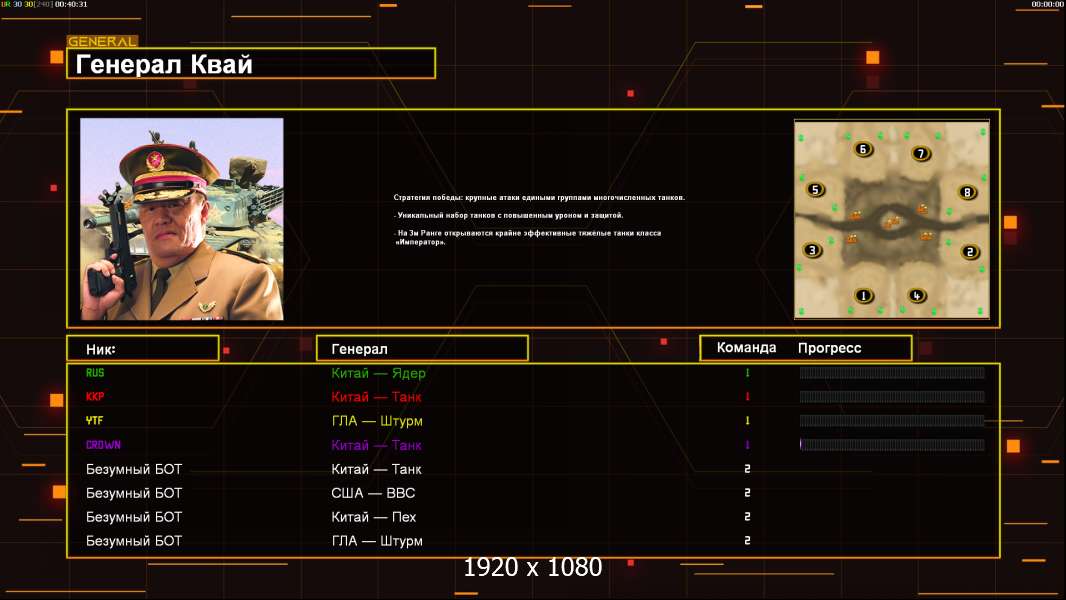The height and width of the screenshot is (600, 1066).
Task: Select start position 8 on the minimap
Action: [967, 192]
